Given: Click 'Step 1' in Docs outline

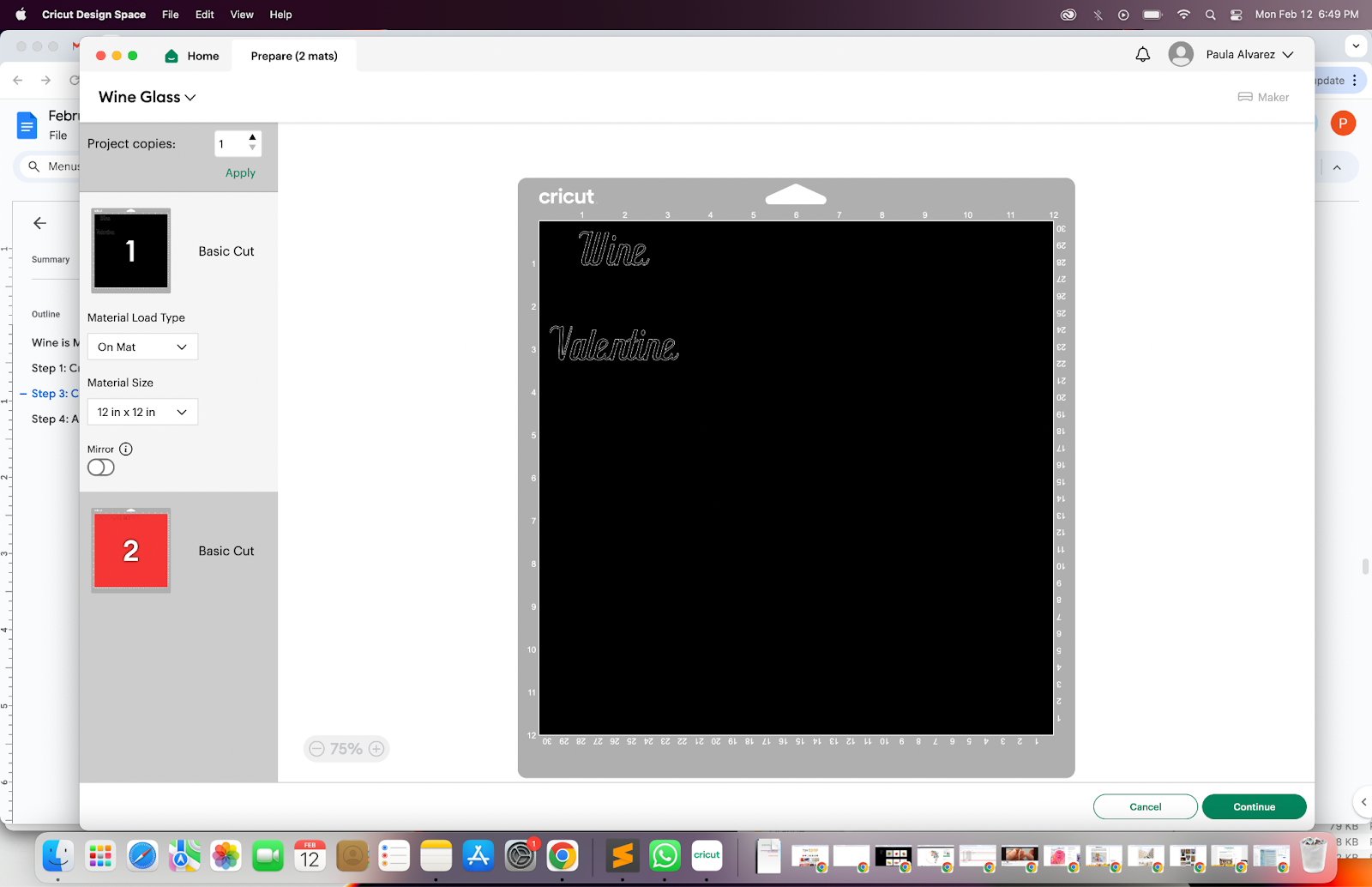Looking at the screenshot, I should (x=55, y=368).
